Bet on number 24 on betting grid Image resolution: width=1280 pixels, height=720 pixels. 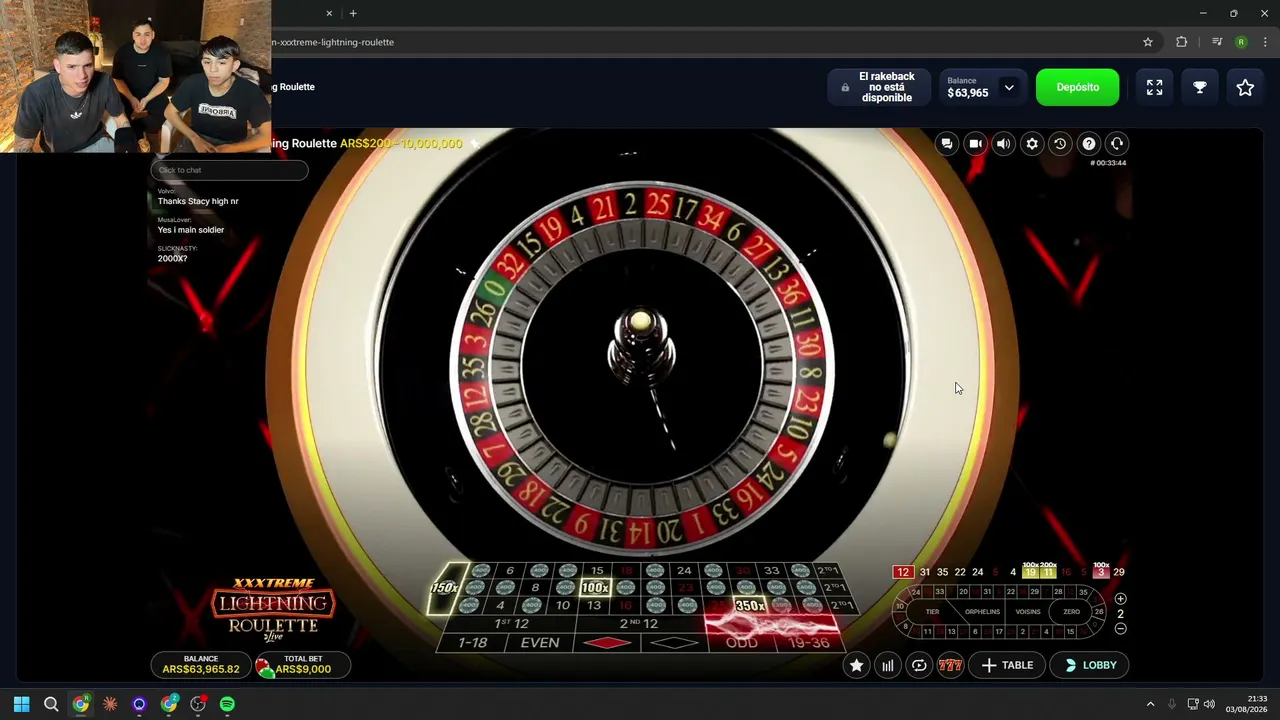684,571
